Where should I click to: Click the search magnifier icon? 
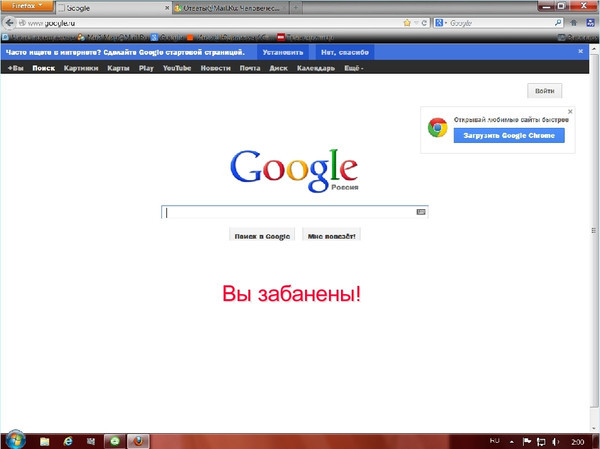pyautogui.click(x=558, y=23)
